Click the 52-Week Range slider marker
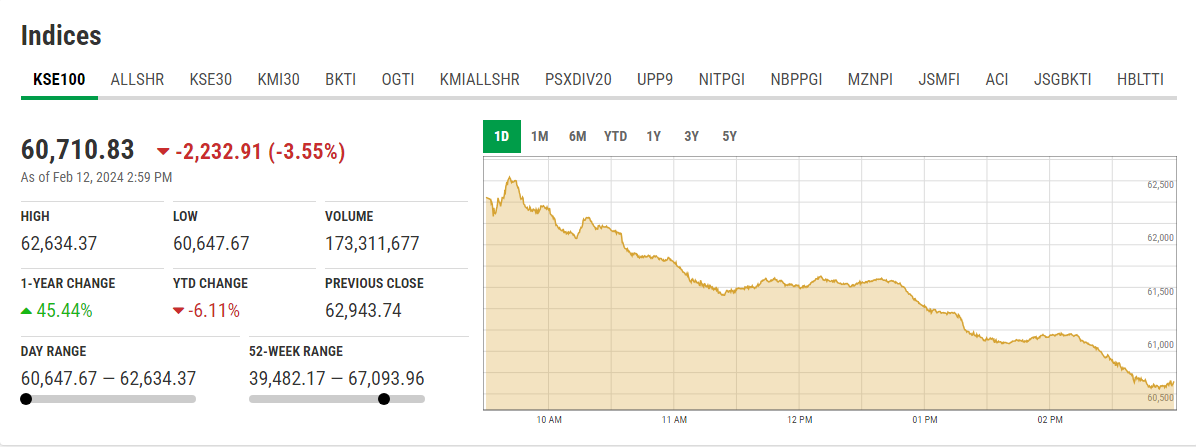Image resolution: width=1196 pixels, height=447 pixels. pyautogui.click(x=384, y=399)
